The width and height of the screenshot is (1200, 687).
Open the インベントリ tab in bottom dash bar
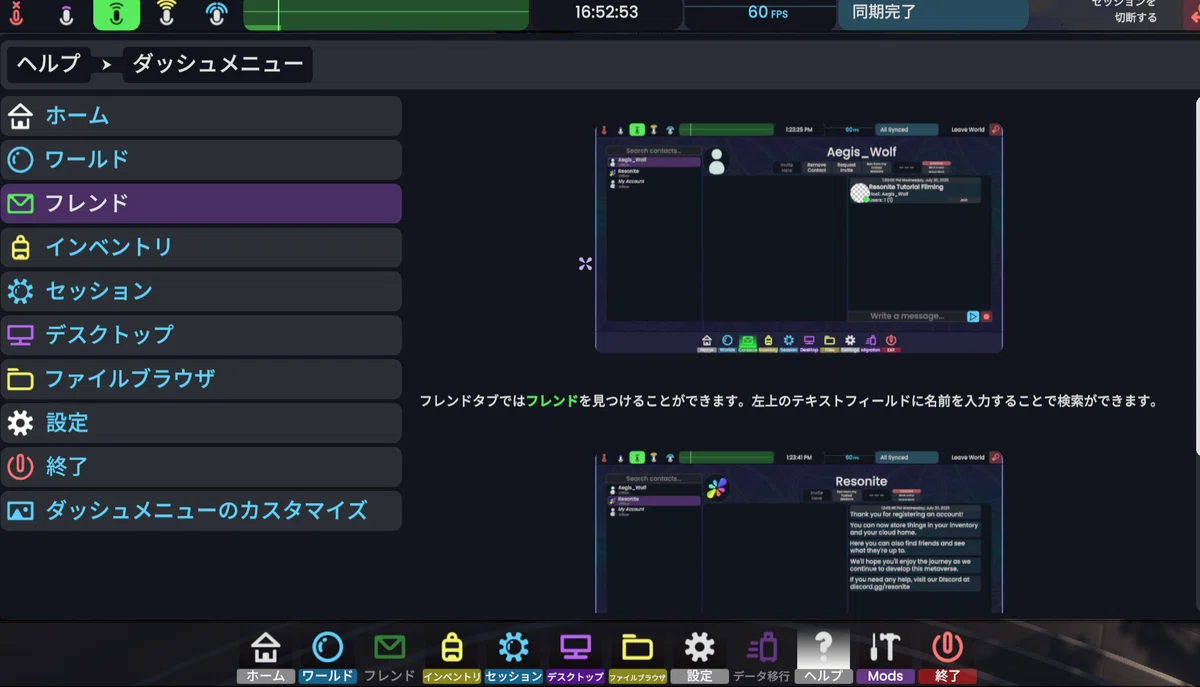point(451,656)
